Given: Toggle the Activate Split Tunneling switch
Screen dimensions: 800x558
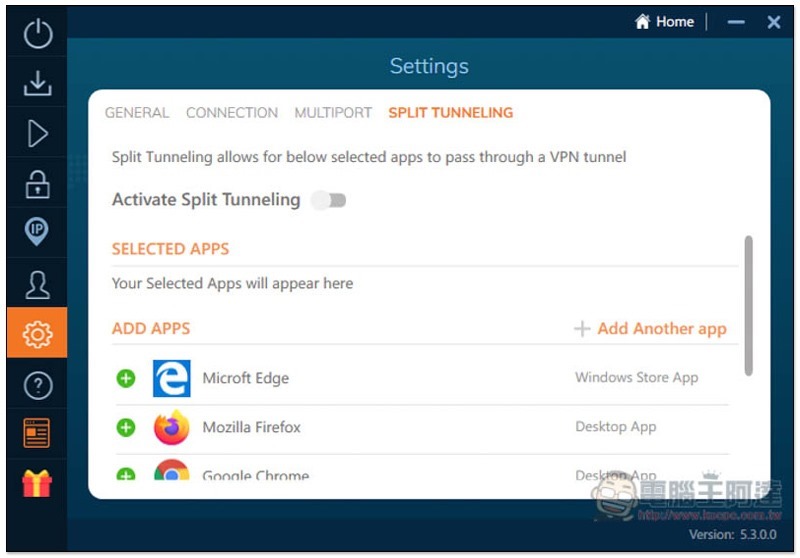Looking at the screenshot, I should click(329, 200).
